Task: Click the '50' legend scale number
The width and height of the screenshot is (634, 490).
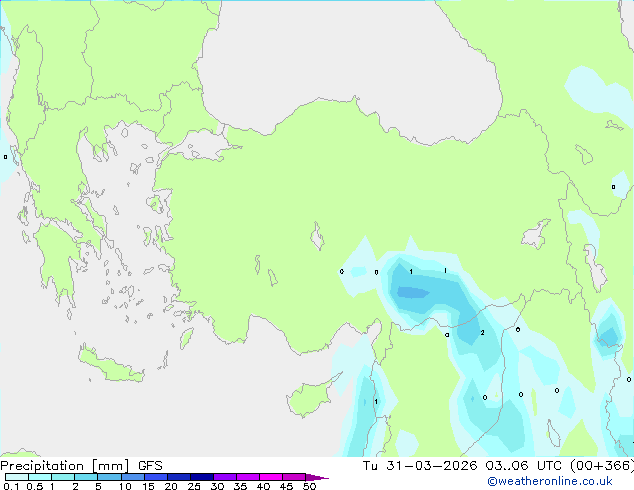Action: point(309,486)
